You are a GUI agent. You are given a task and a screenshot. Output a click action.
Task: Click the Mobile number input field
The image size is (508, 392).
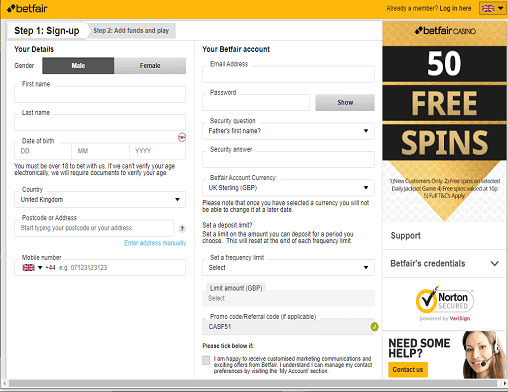click(x=100, y=267)
